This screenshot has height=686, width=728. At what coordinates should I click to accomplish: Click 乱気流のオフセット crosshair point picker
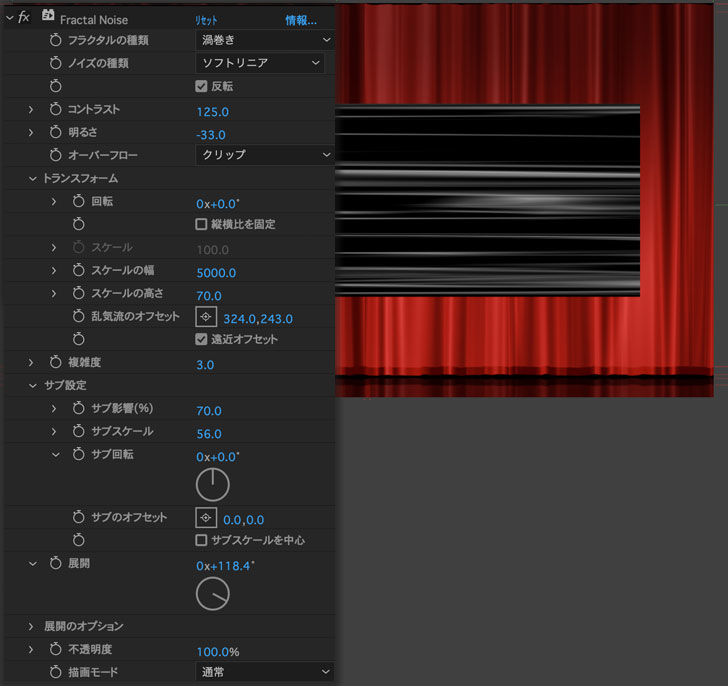(x=206, y=317)
